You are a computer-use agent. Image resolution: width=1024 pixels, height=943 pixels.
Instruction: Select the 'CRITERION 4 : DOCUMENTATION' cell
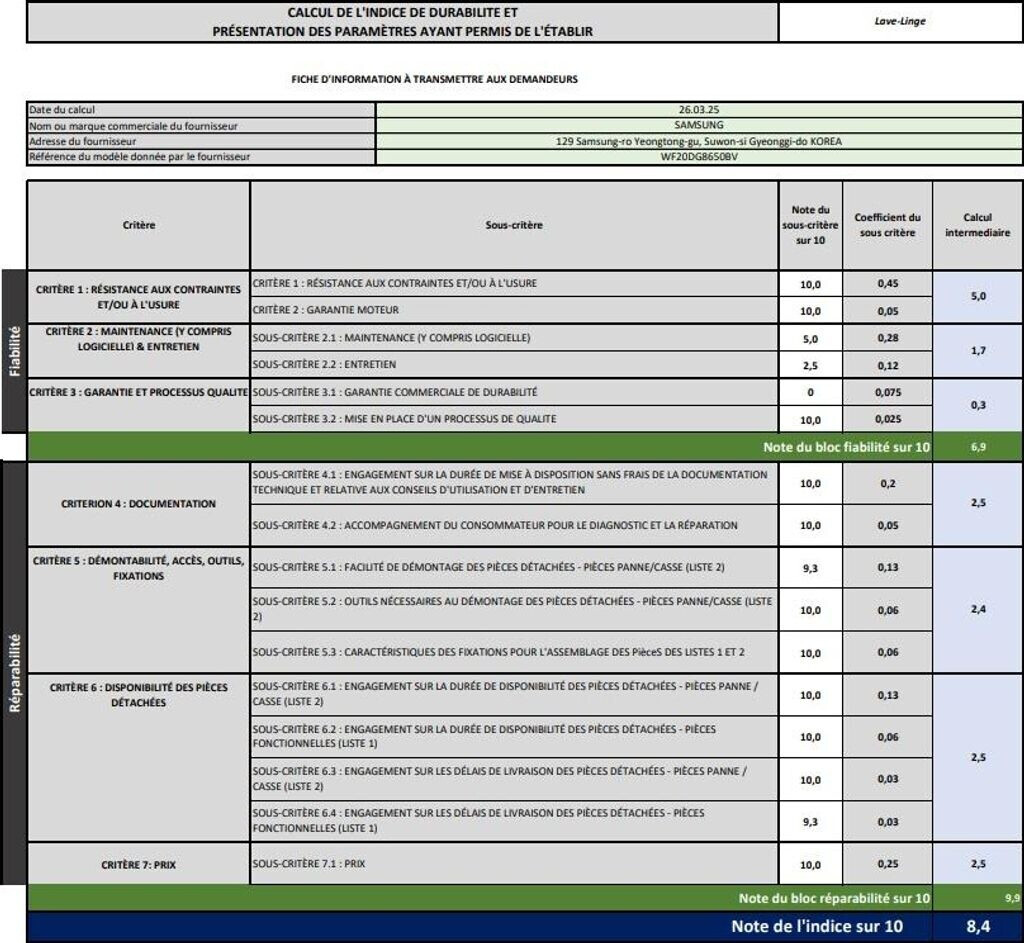click(x=139, y=504)
